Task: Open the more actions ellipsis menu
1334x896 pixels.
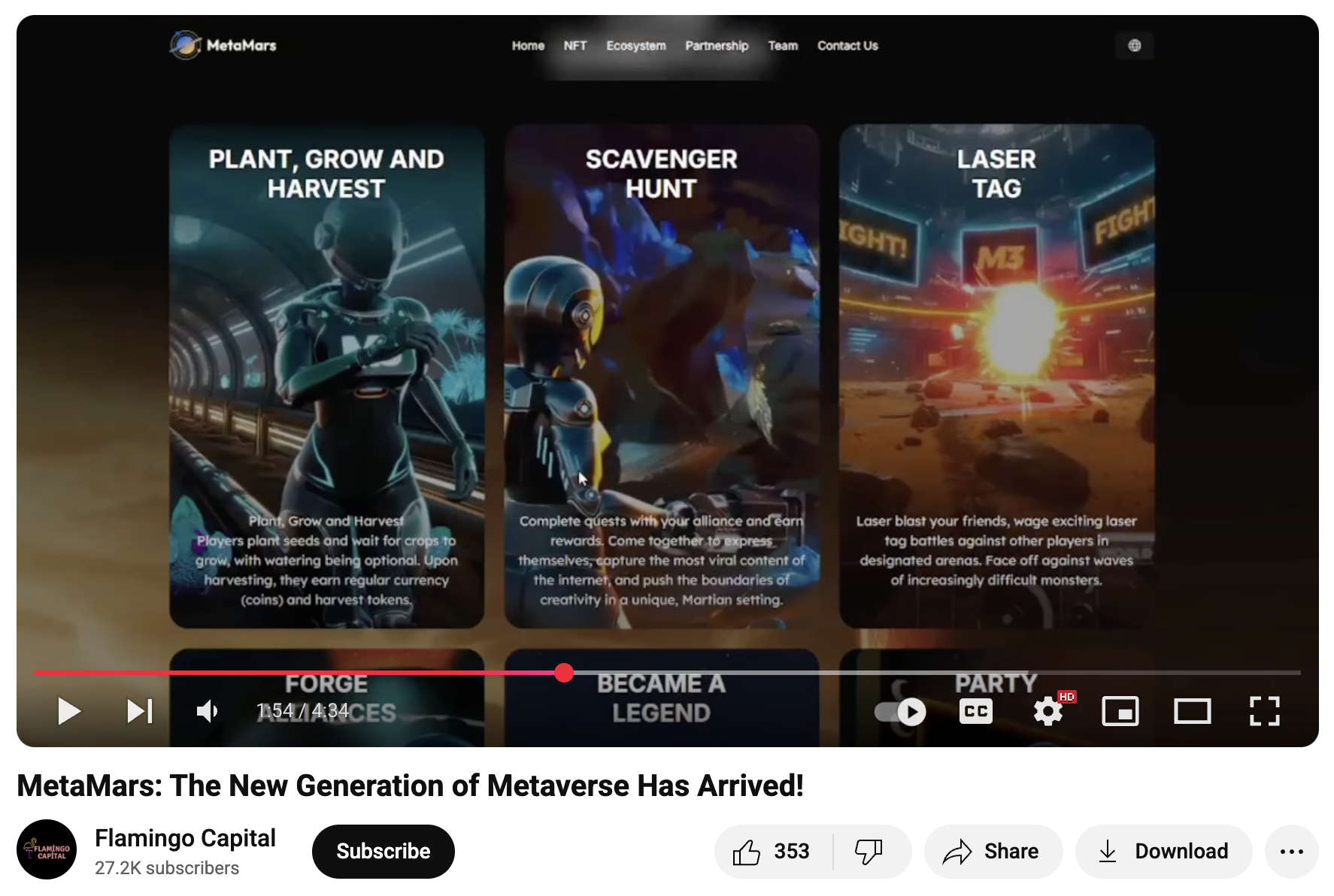Action: [x=1291, y=852]
